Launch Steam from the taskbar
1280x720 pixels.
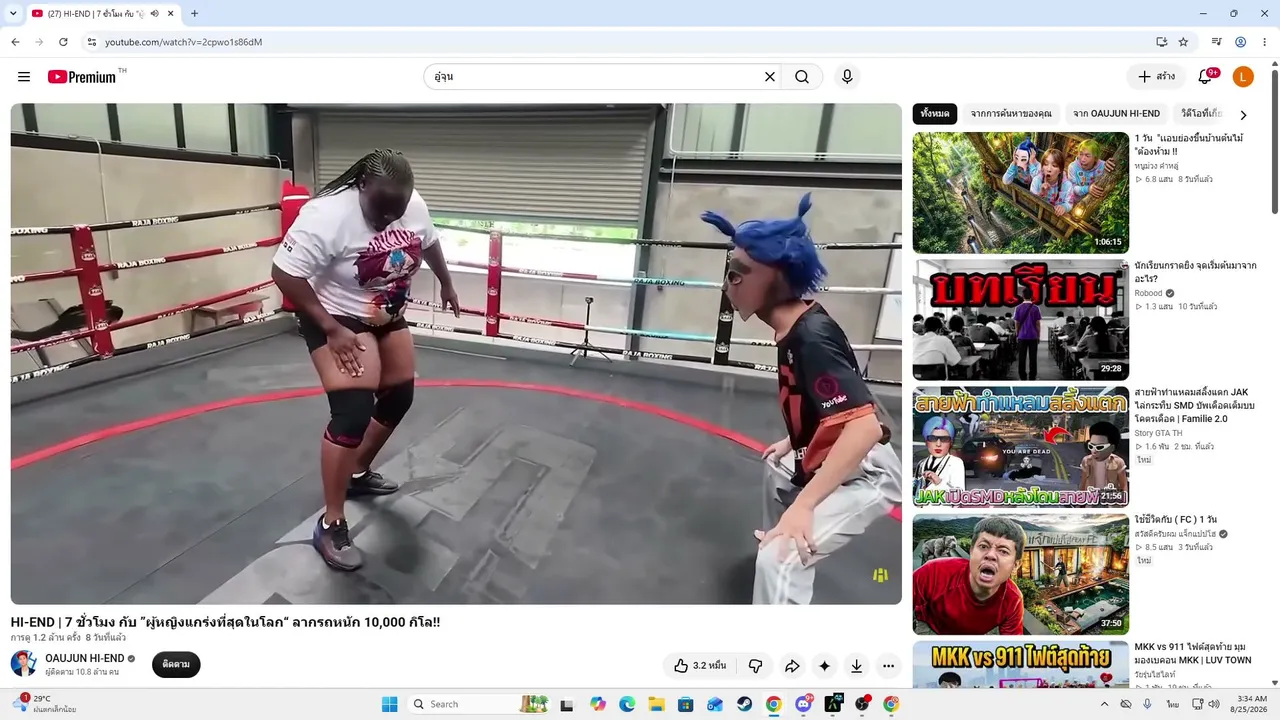pyautogui.click(x=744, y=704)
